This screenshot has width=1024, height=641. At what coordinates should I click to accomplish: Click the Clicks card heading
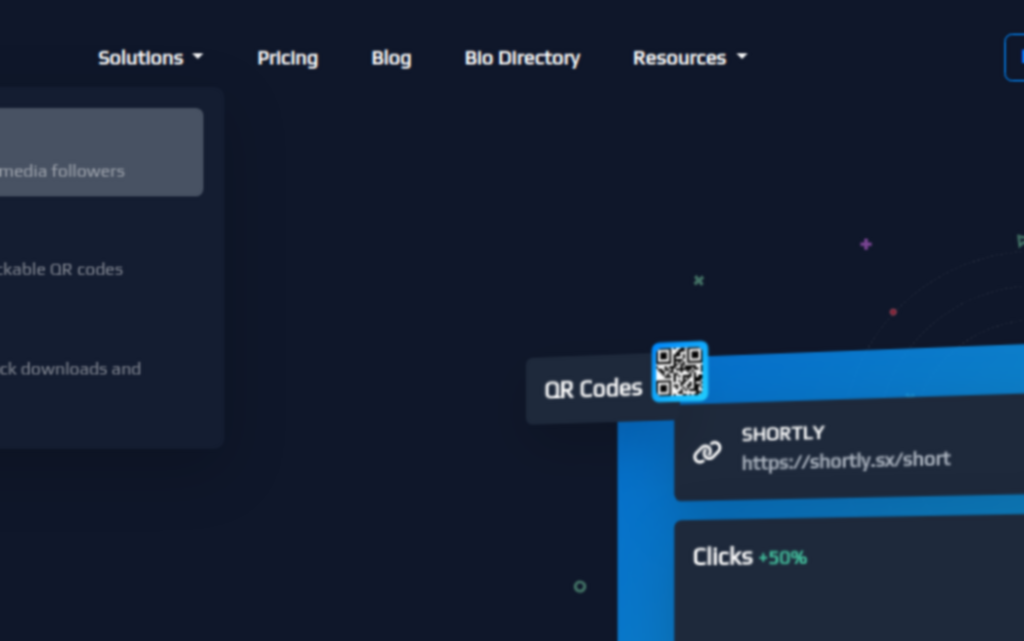point(722,557)
